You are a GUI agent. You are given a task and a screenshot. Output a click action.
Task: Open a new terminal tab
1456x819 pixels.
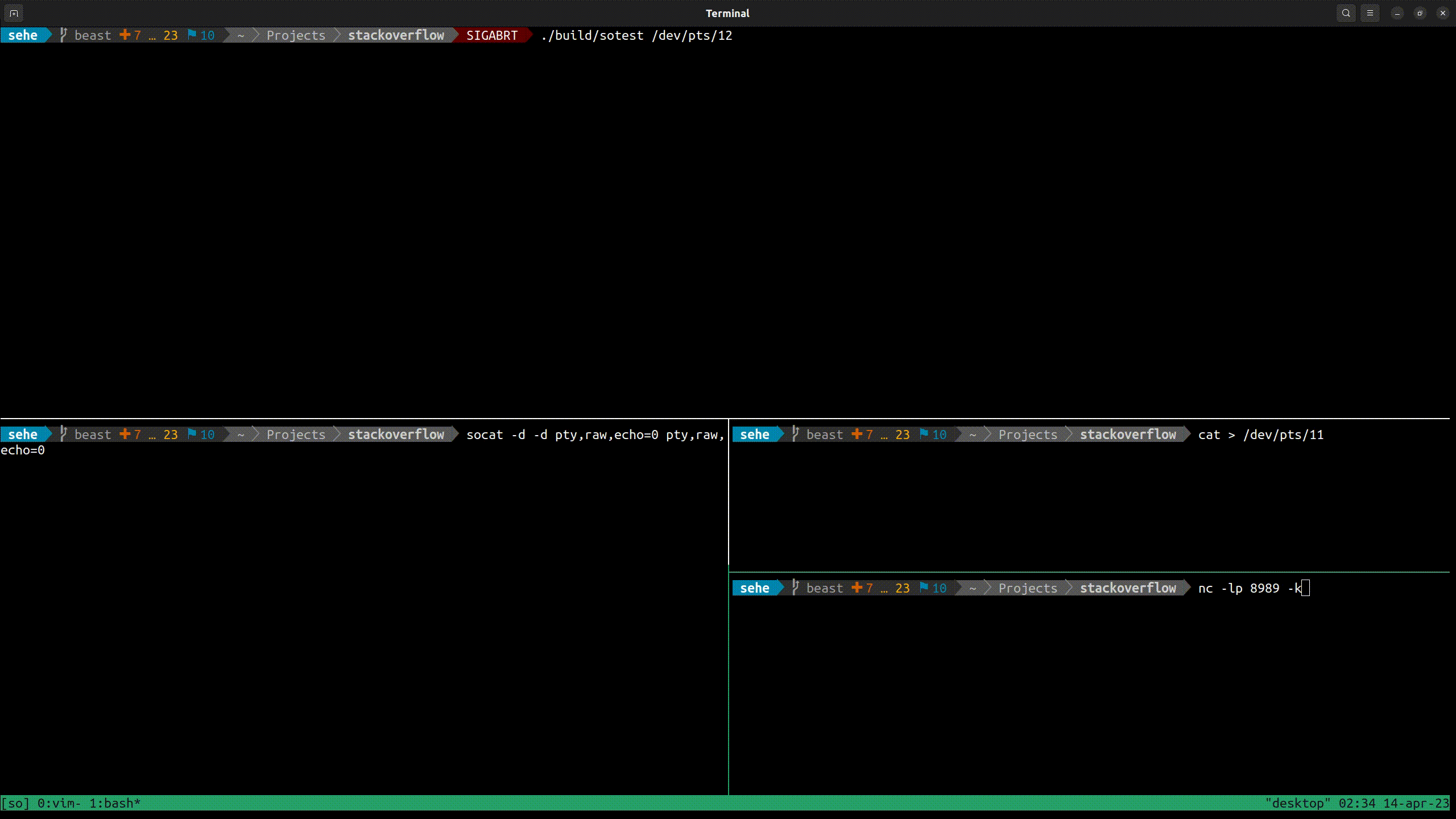(14, 13)
